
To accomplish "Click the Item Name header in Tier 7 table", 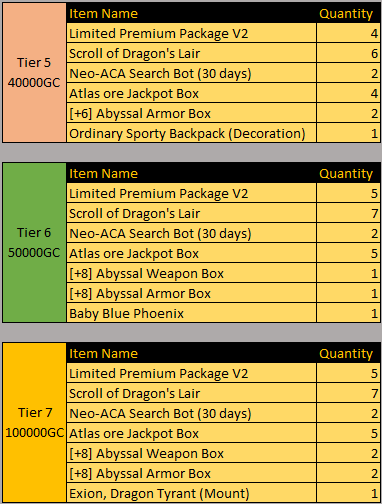I will (191, 353).
